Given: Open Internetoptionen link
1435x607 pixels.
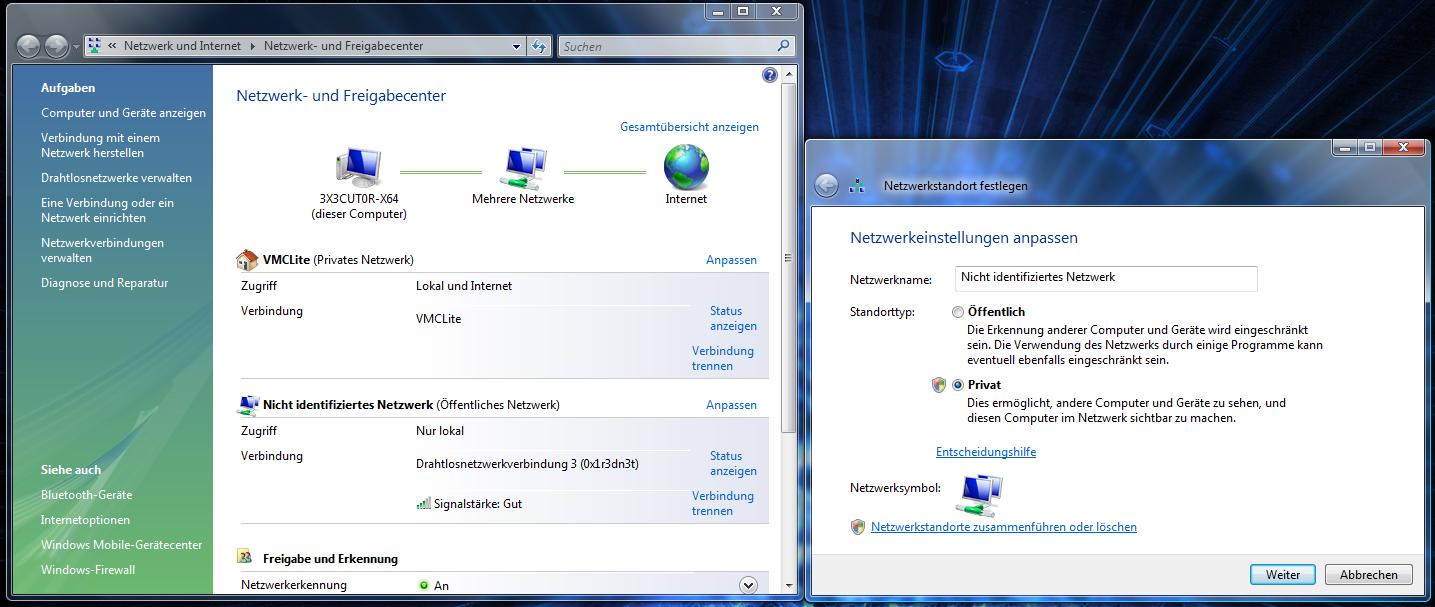Looking at the screenshot, I should (x=85, y=520).
